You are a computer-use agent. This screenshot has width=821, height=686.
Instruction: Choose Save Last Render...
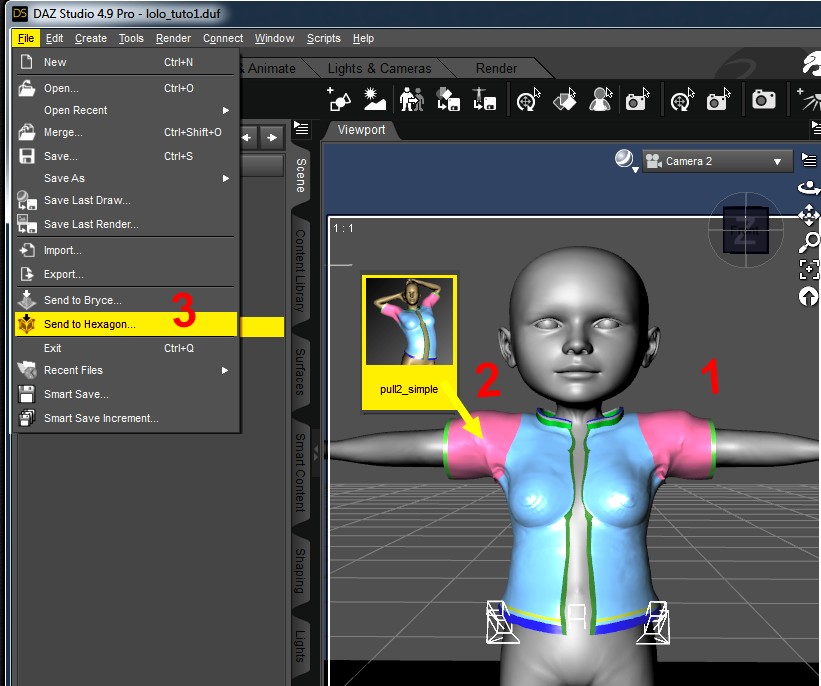pyautogui.click(x=126, y=224)
